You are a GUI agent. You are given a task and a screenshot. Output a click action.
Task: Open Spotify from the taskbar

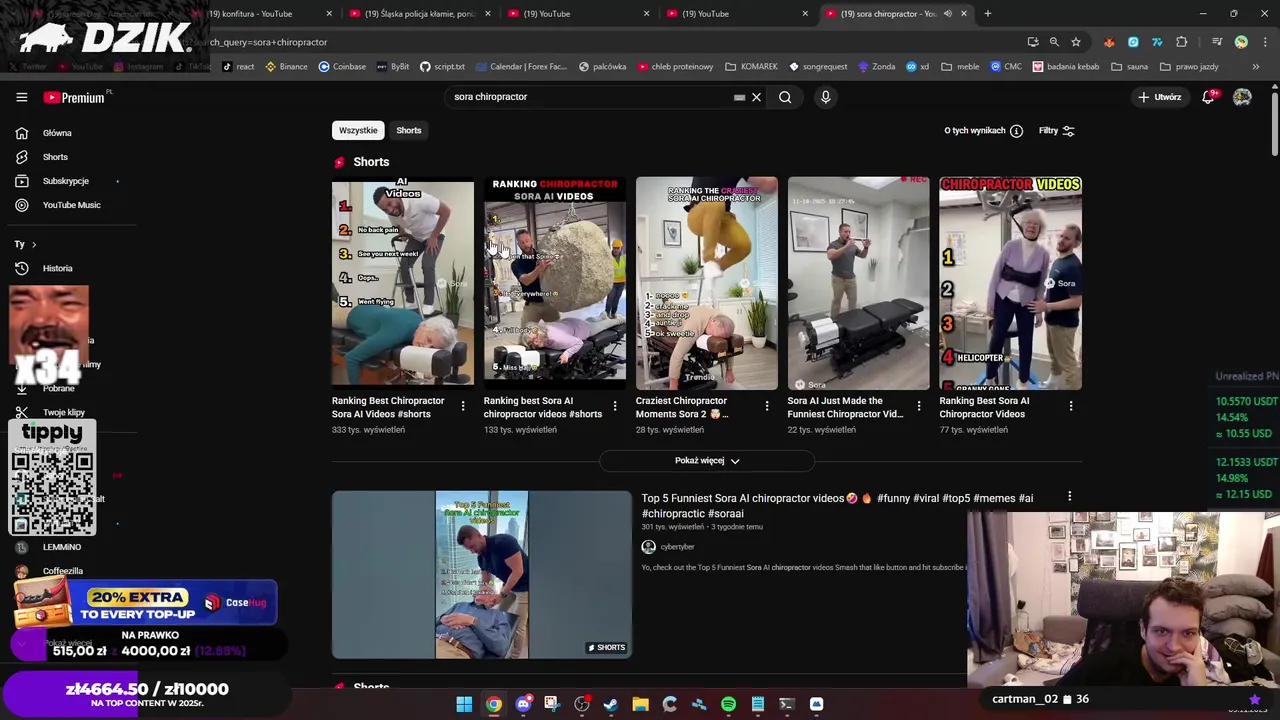728,704
